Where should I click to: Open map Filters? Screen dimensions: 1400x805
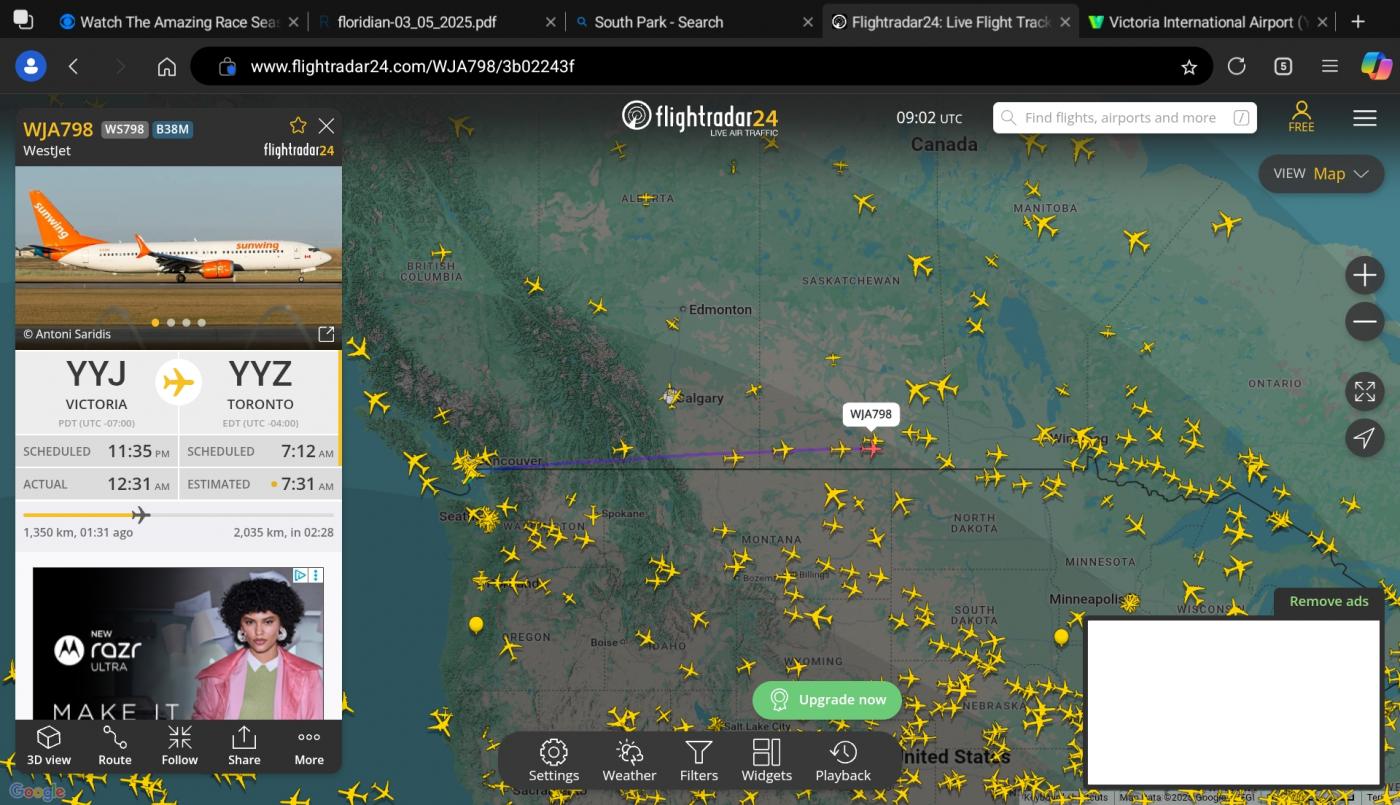[699, 761]
